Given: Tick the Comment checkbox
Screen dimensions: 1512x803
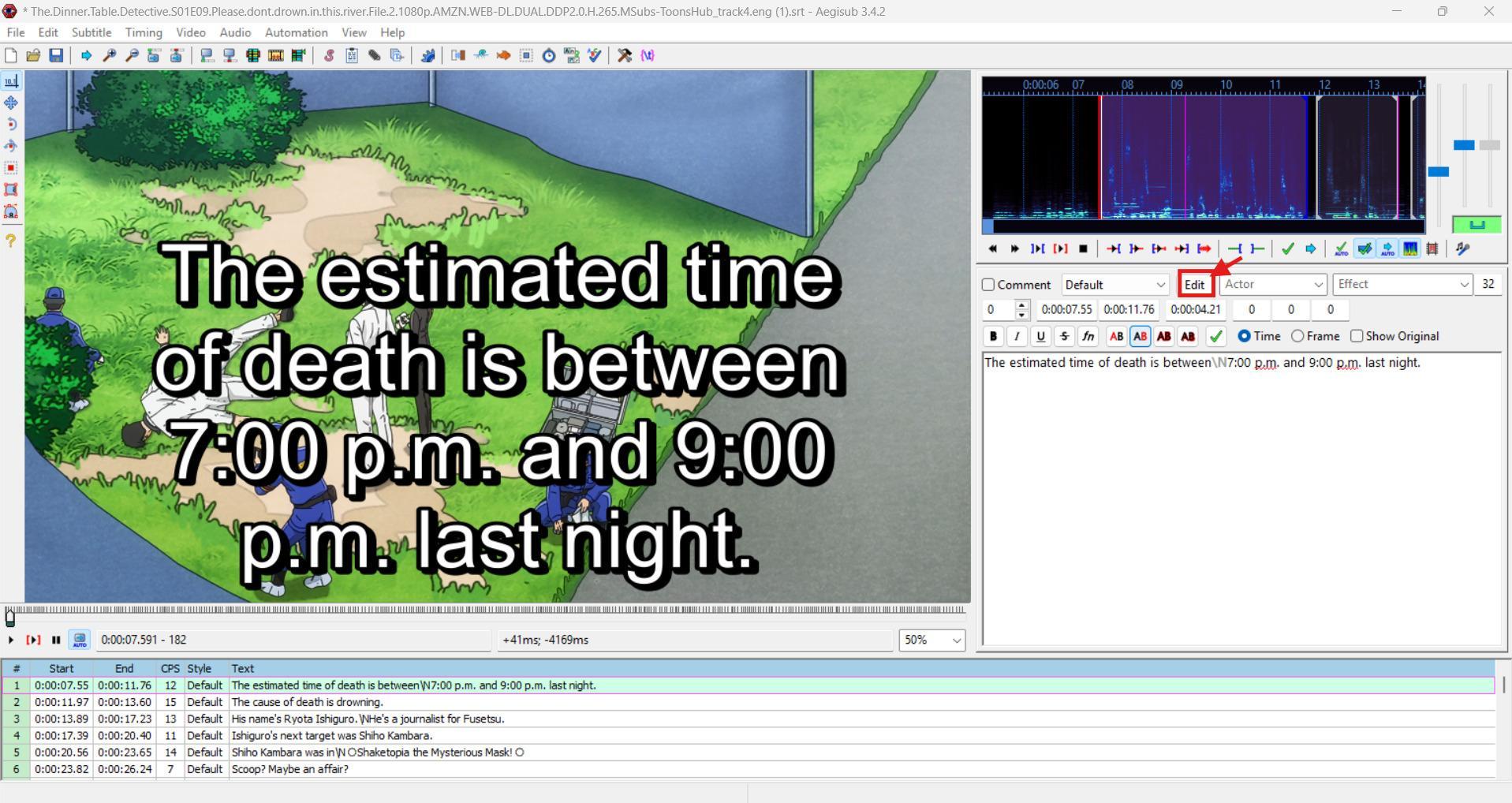Looking at the screenshot, I should coord(988,285).
